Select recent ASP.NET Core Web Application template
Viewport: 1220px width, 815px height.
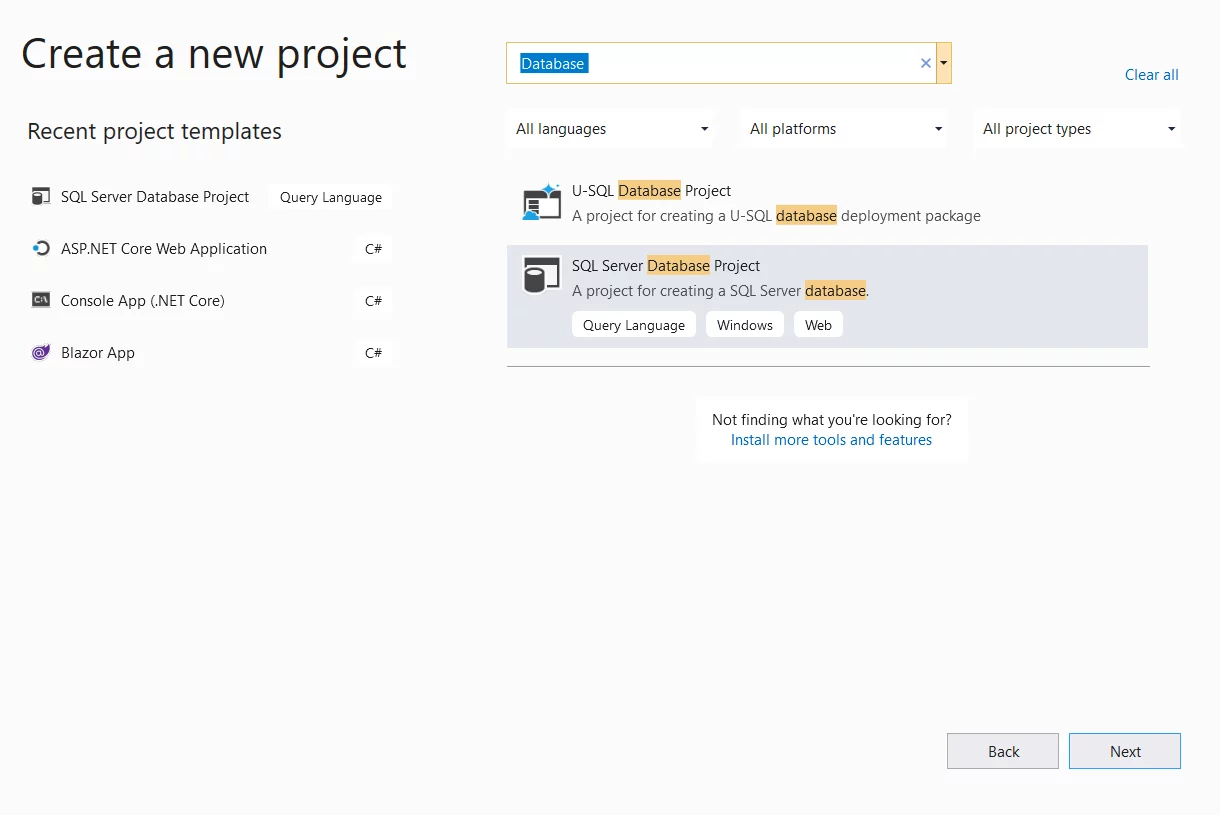tap(164, 249)
